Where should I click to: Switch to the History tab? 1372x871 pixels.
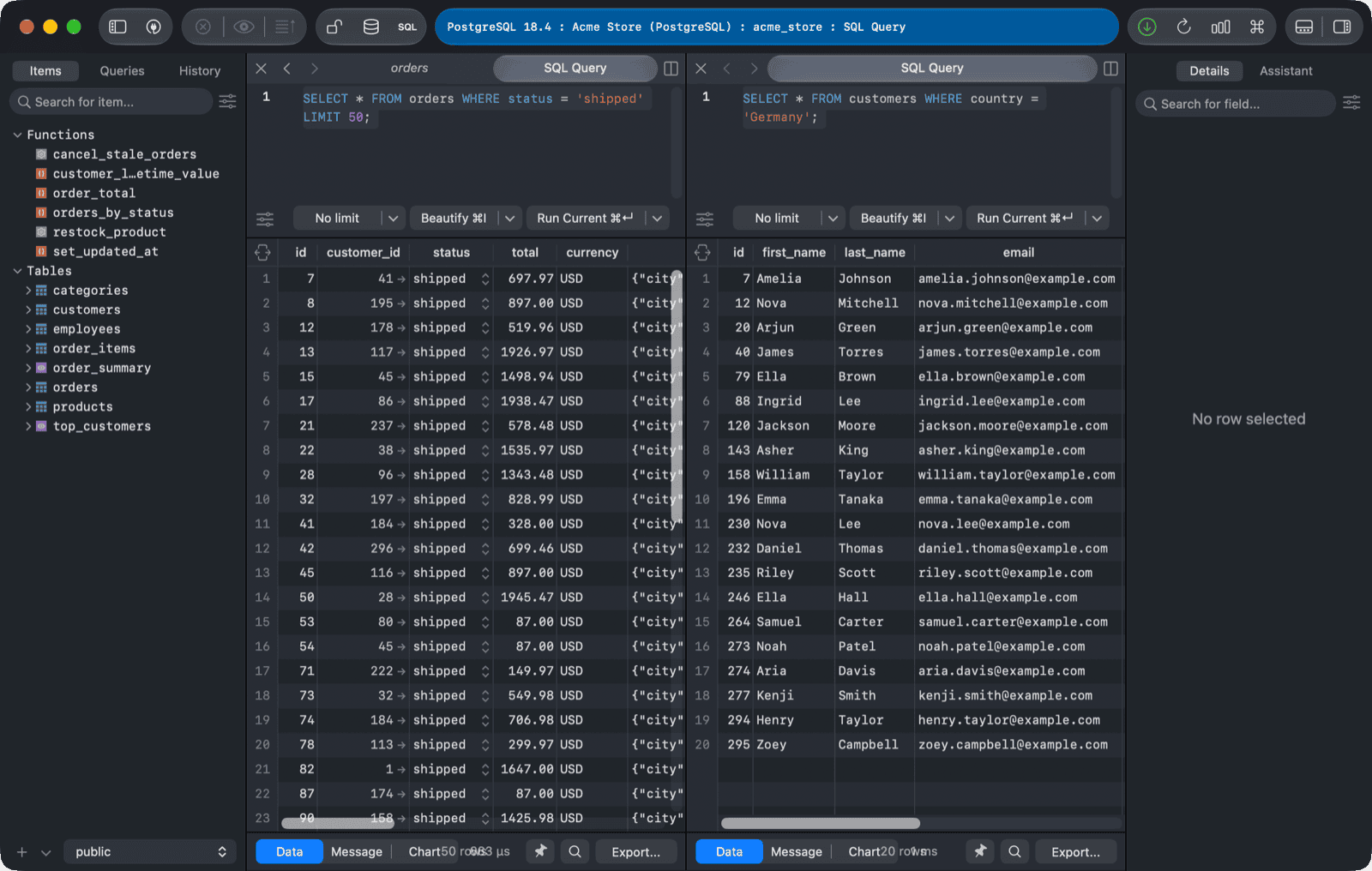(200, 71)
